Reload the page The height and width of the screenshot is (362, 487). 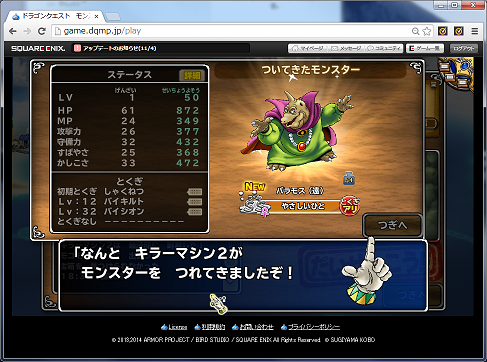pyautogui.click(x=42, y=31)
